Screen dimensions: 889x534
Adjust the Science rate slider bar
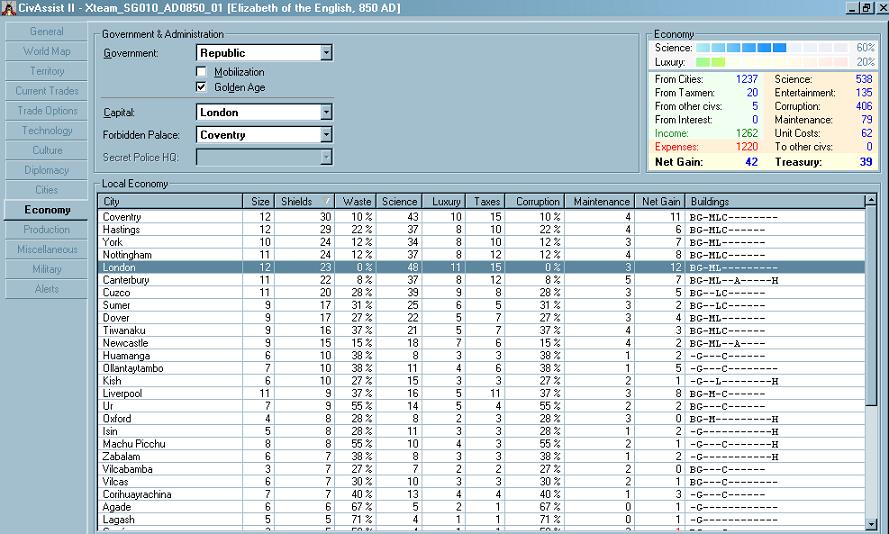[772, 48]
